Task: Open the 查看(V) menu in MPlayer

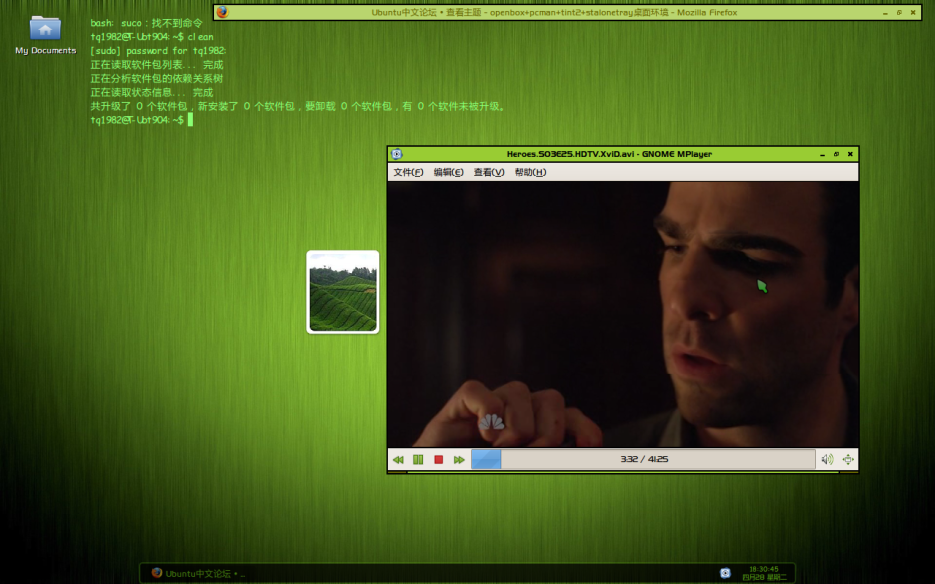Action: click(489, 172)
